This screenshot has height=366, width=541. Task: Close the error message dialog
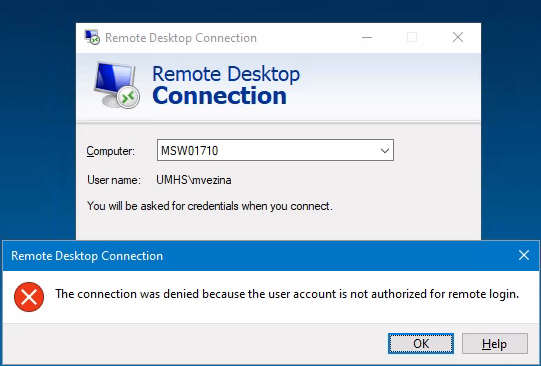524,255
